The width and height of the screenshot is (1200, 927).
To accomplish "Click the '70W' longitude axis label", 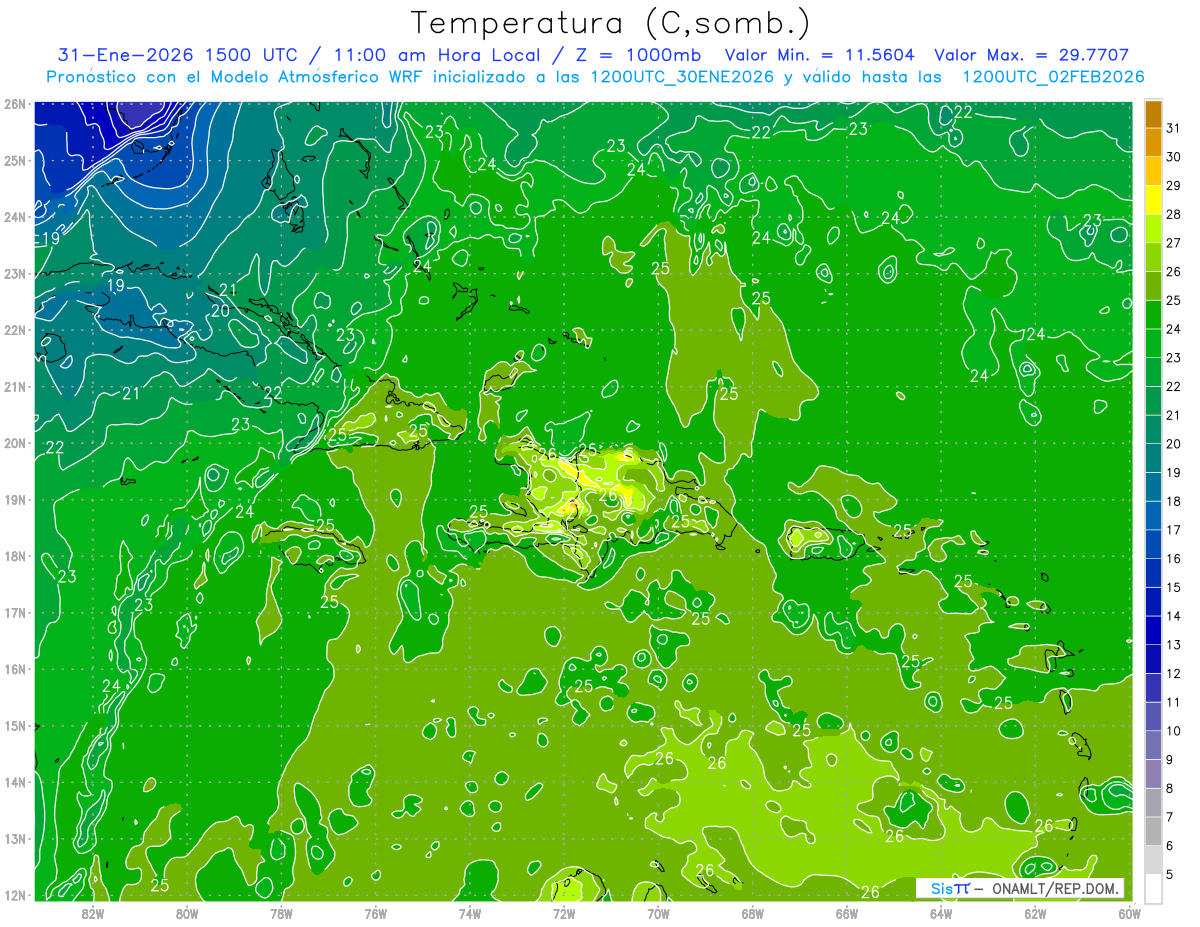I will (658, 913).
